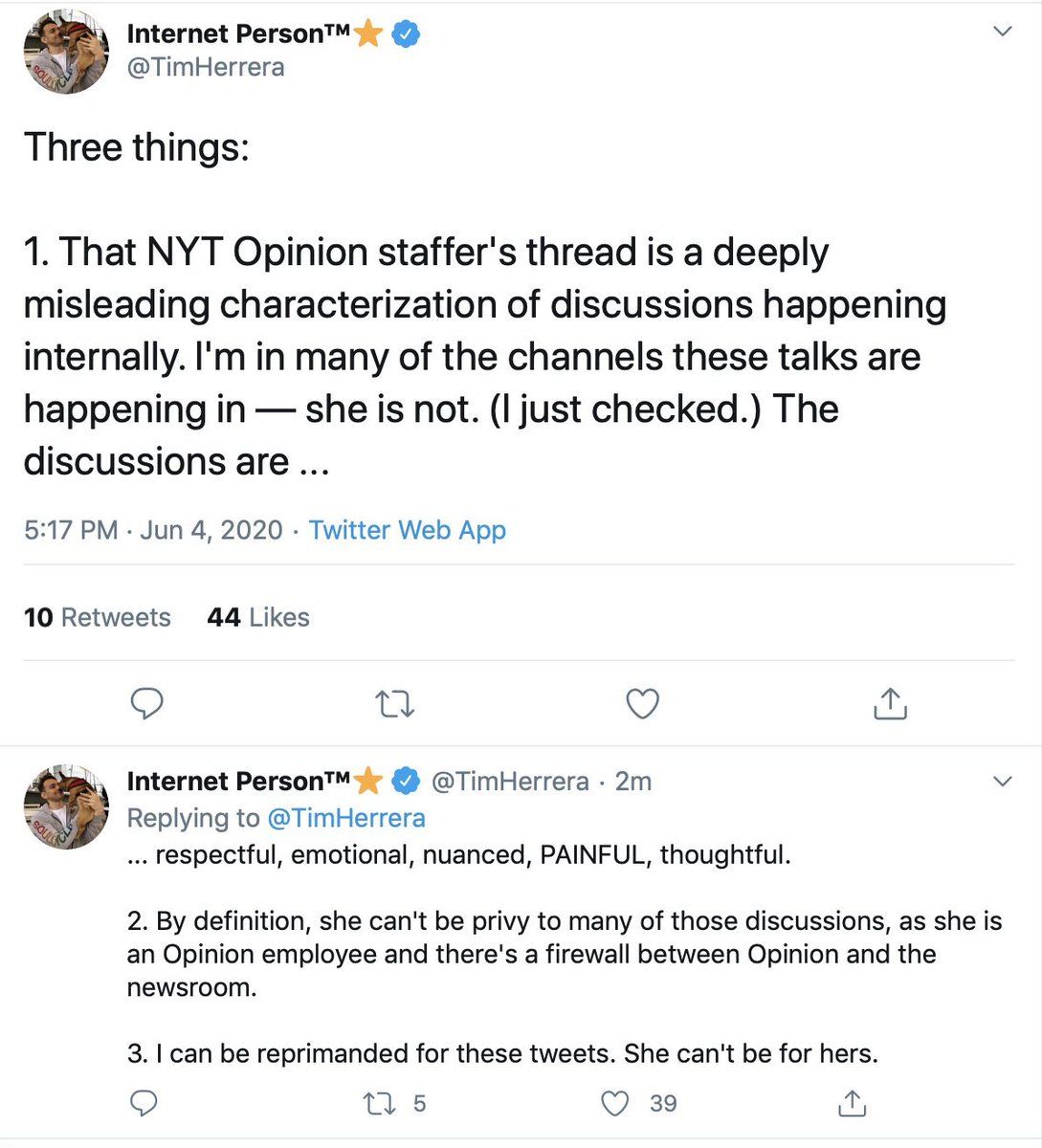Share the main tweet via upload icon
1042x1148 pixels.
point(890,702)
